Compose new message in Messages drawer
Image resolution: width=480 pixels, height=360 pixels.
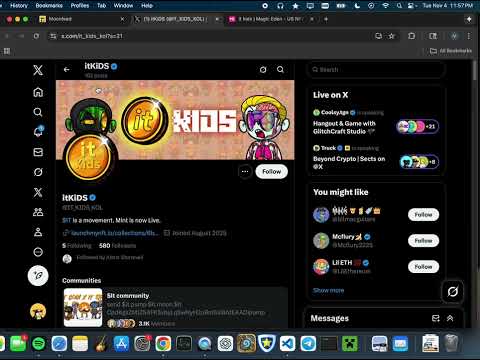pyautogui.click(x=436, y=318)
